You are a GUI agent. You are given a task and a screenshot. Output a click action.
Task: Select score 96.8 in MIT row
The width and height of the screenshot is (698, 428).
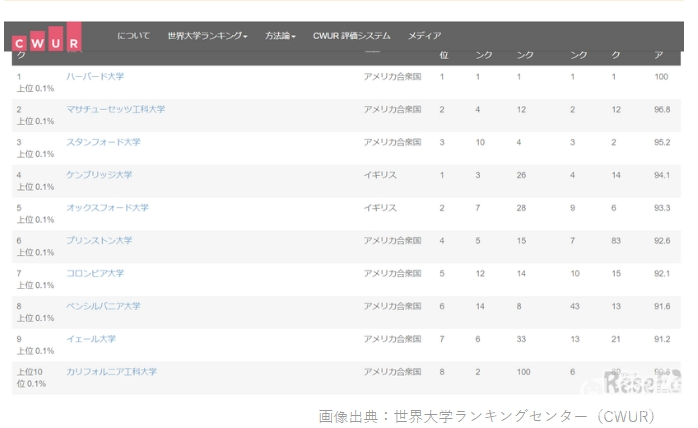click(662, 110)
